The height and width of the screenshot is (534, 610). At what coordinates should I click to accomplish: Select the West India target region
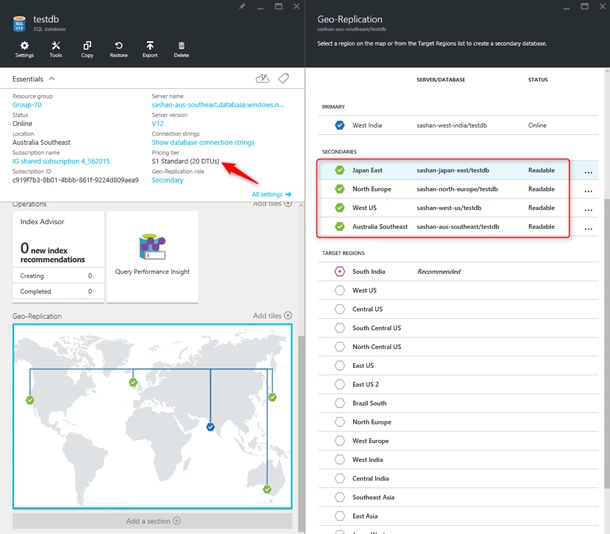458,459
